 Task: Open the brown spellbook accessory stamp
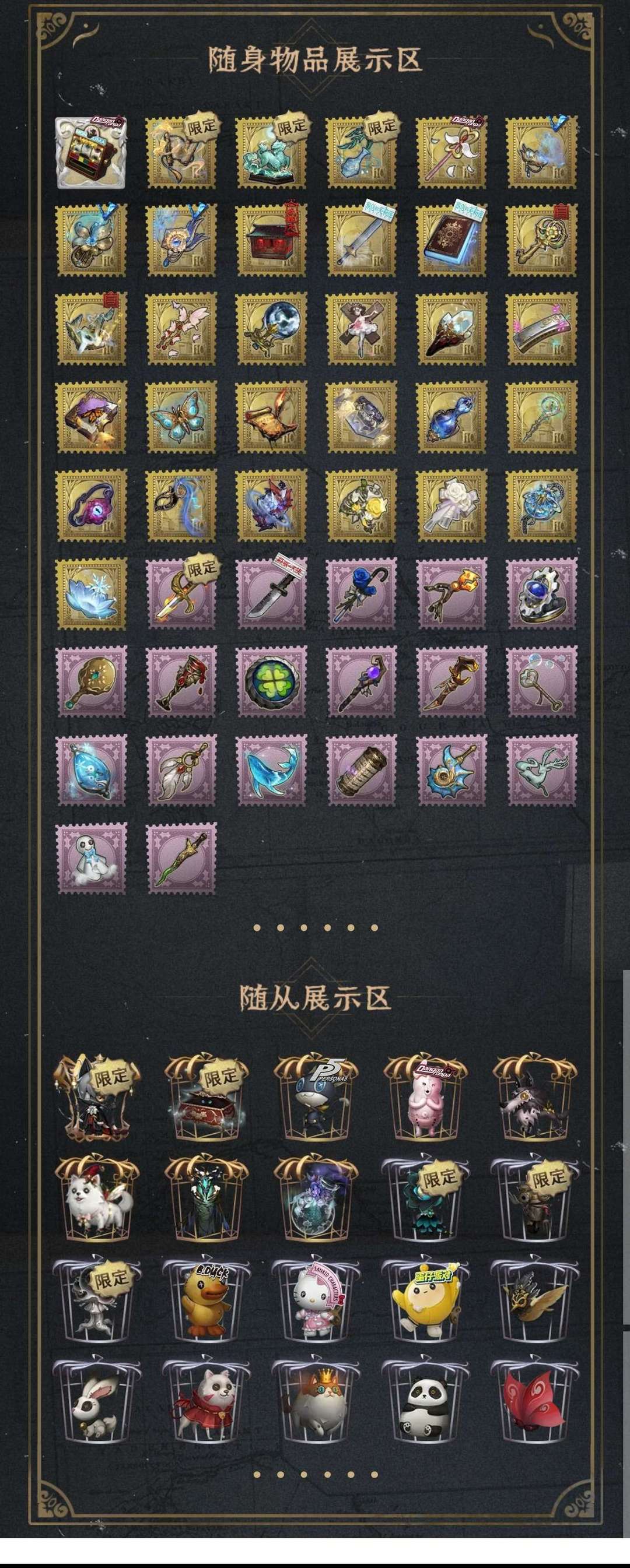(452, 241)
